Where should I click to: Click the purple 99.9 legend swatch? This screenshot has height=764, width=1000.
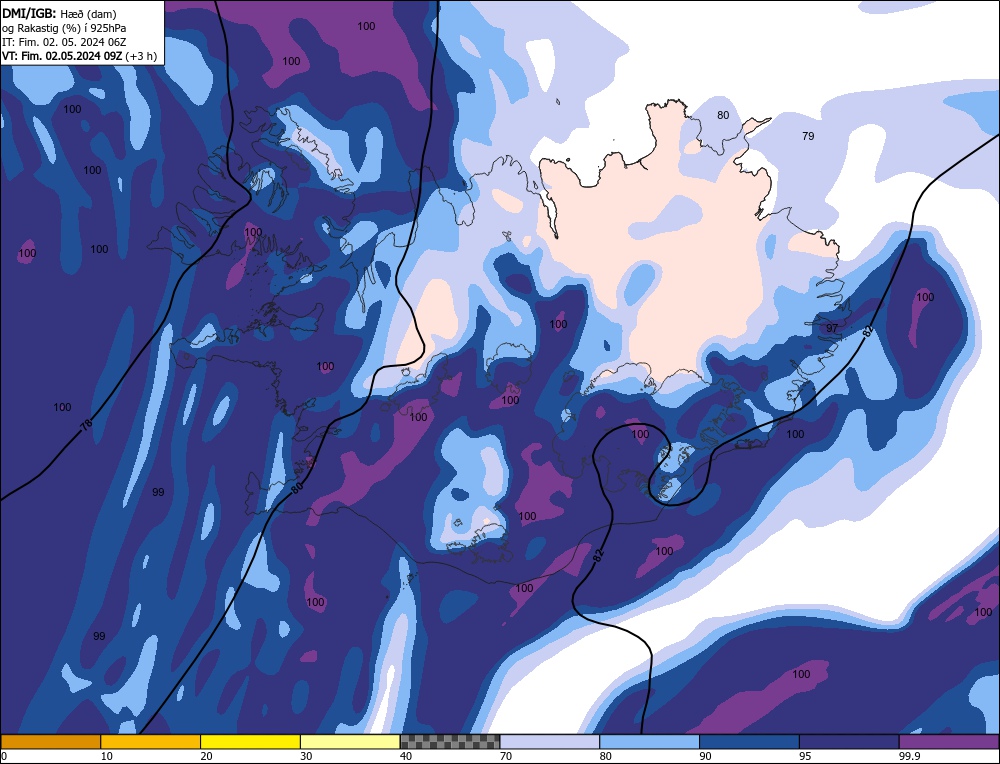[x=949, y=742]
